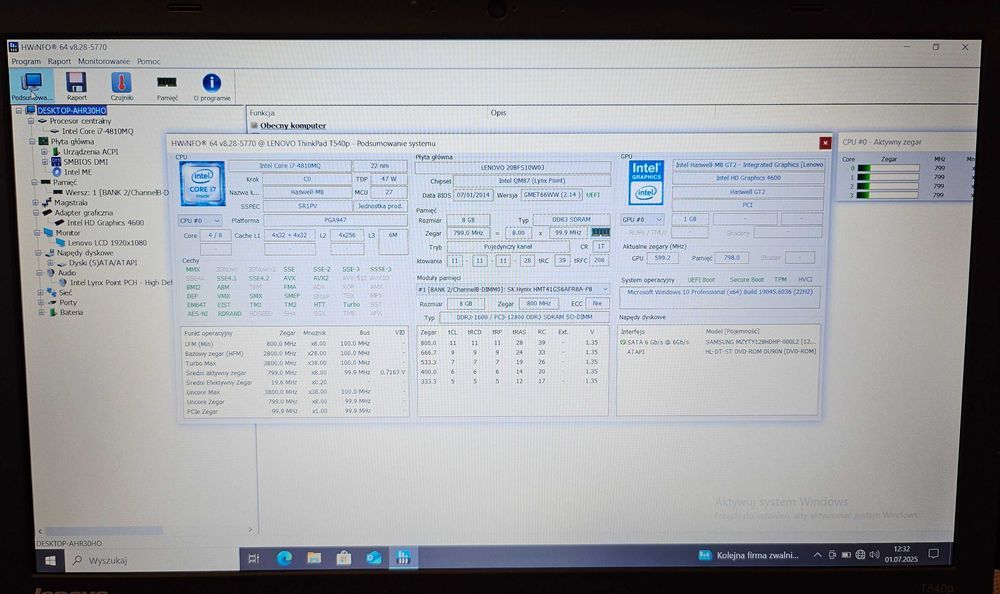Open Windows Start button on taskbar
Screen dimensions: 1000x594
[50, 560]
